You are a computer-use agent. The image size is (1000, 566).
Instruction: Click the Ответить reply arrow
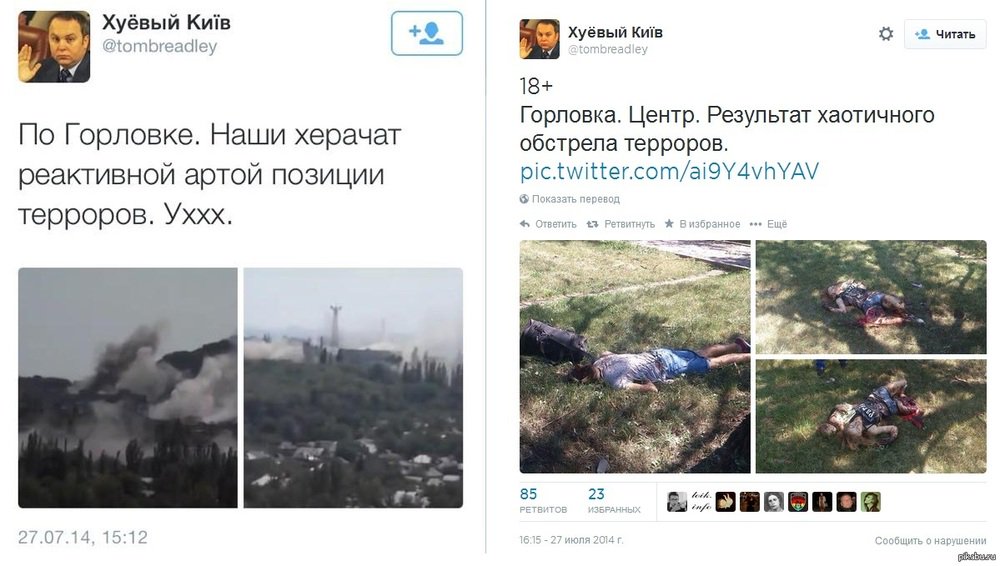pyautogui.click(x=525, y=224)
